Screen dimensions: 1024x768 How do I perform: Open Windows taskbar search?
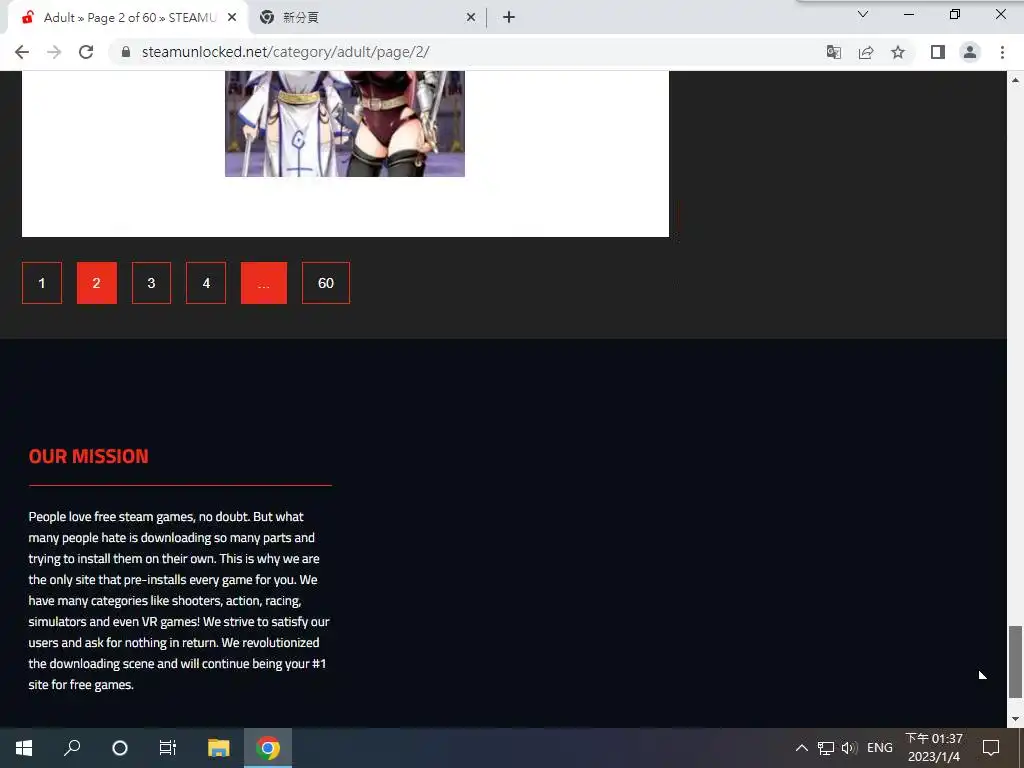72,748
